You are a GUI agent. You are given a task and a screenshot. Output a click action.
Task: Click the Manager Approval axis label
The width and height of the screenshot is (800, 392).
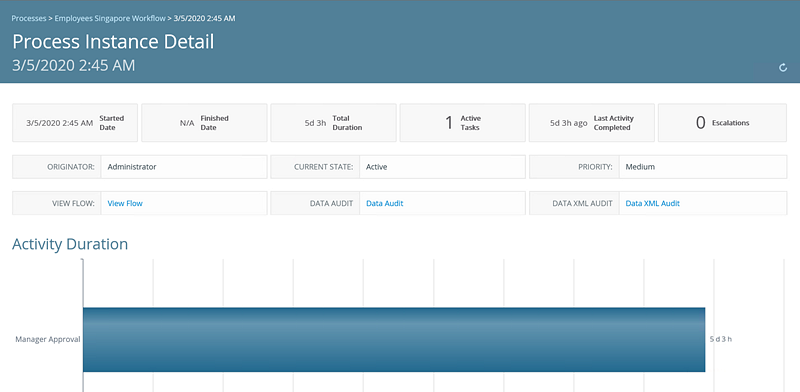click(47, 339)
